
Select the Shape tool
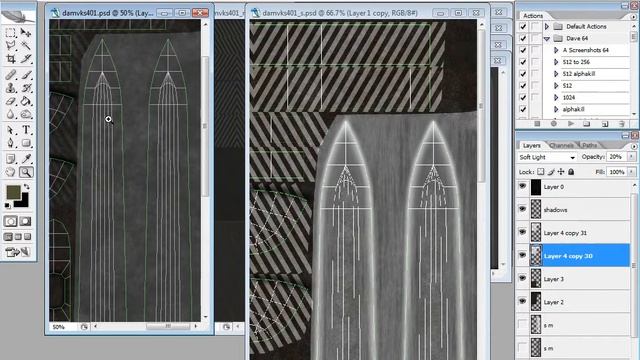click(x=26, y=143)
